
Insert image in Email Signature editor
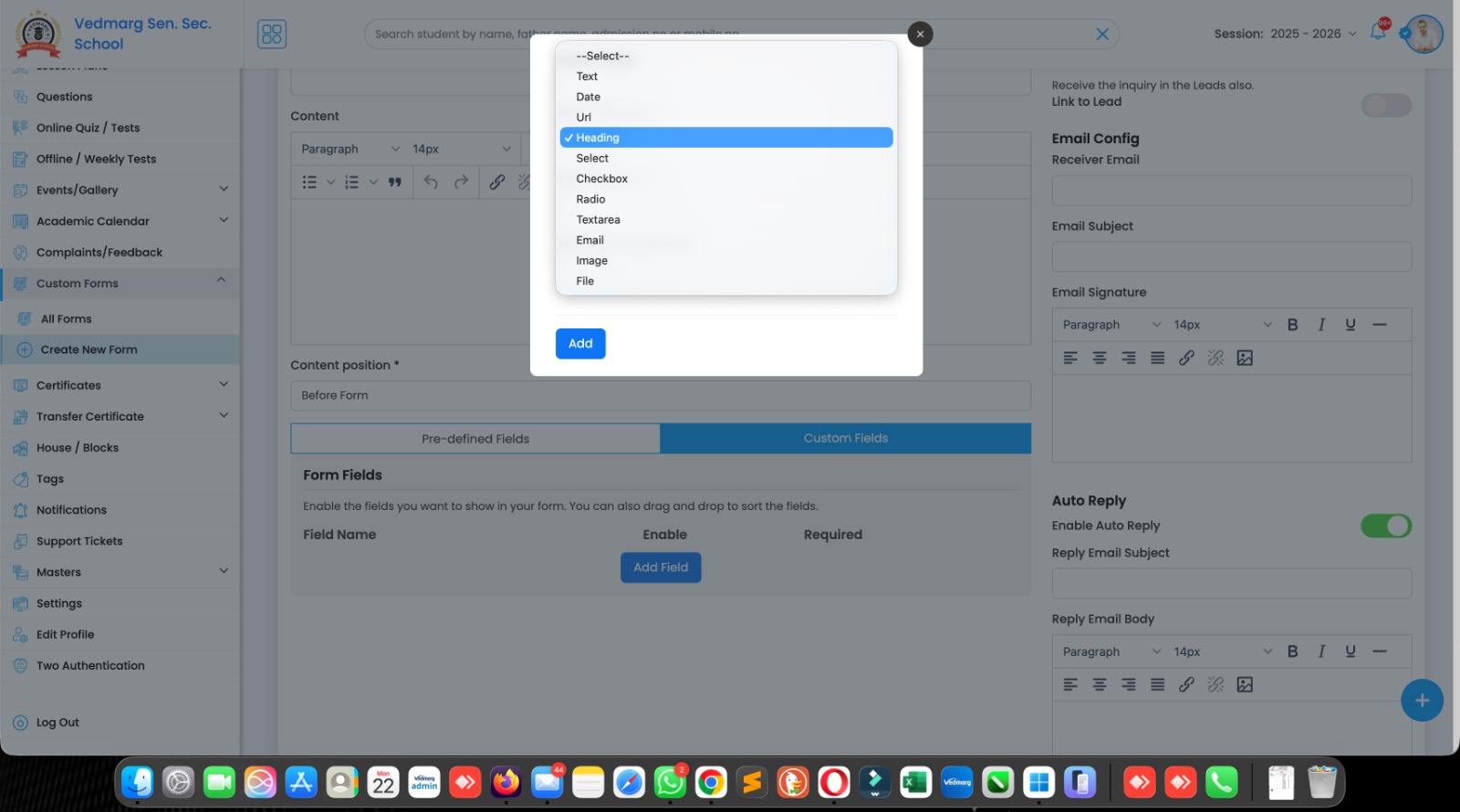click(x=1245, y=359)
